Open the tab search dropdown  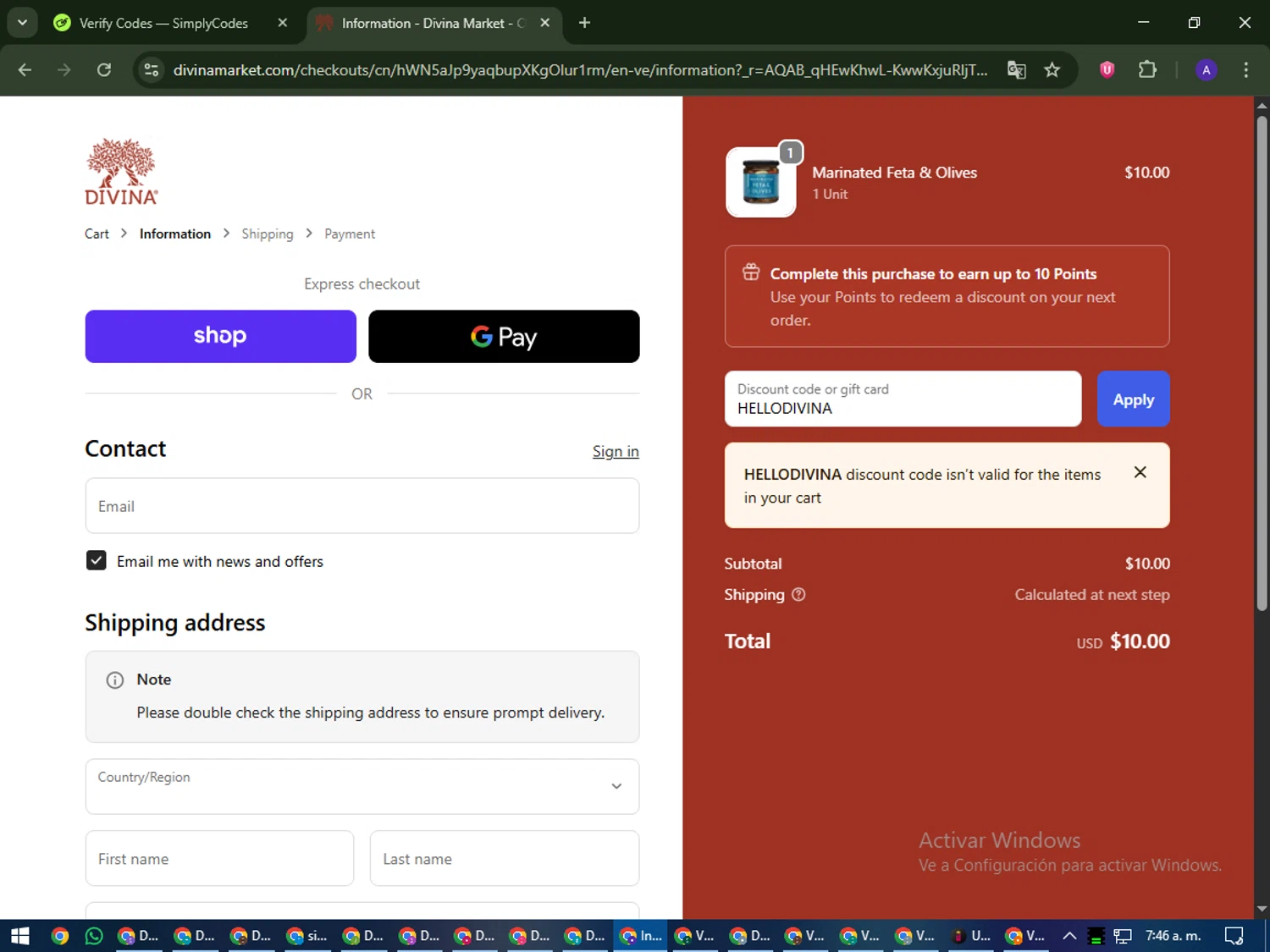tap(22, 23)
